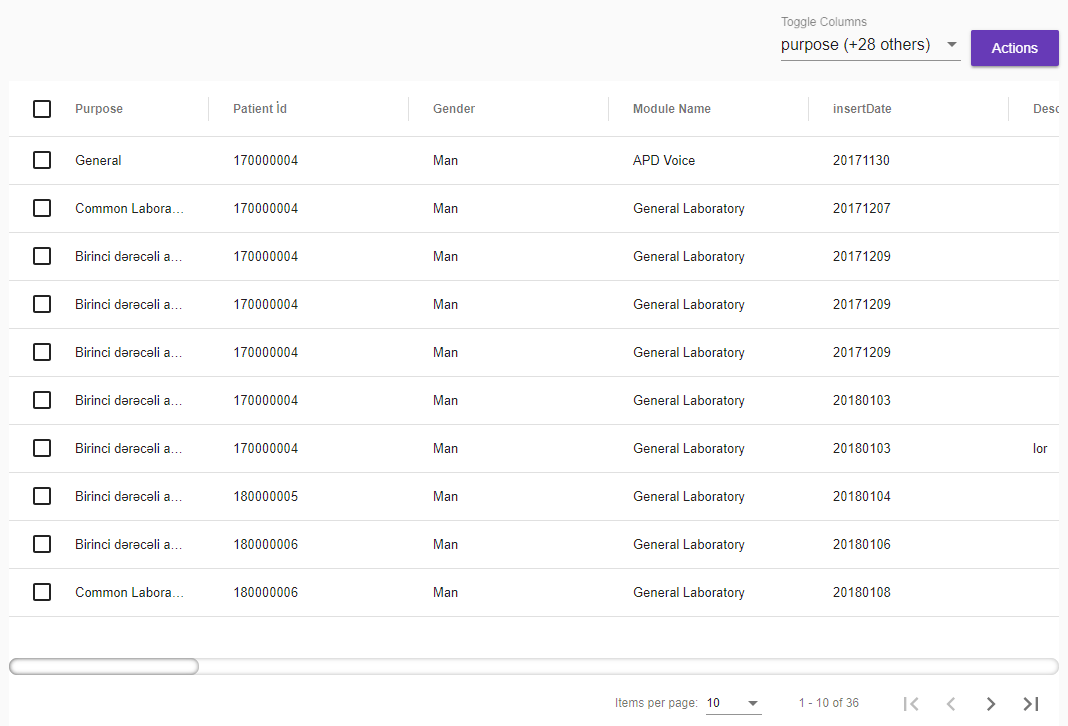The height and width of the screenshot is (726, 1068).
Task: Click 'Common Labora…' in the 20171207 row
Action: tap(129, 208)
